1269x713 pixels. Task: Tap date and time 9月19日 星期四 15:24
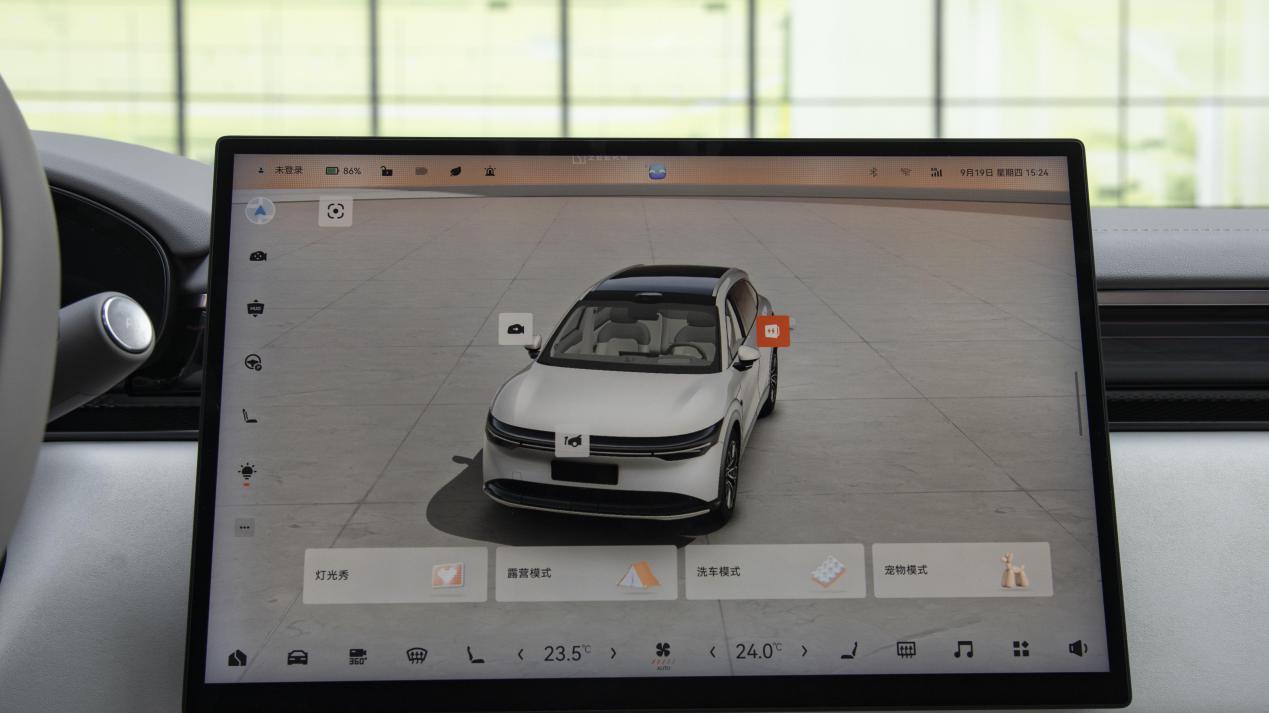1004,172
